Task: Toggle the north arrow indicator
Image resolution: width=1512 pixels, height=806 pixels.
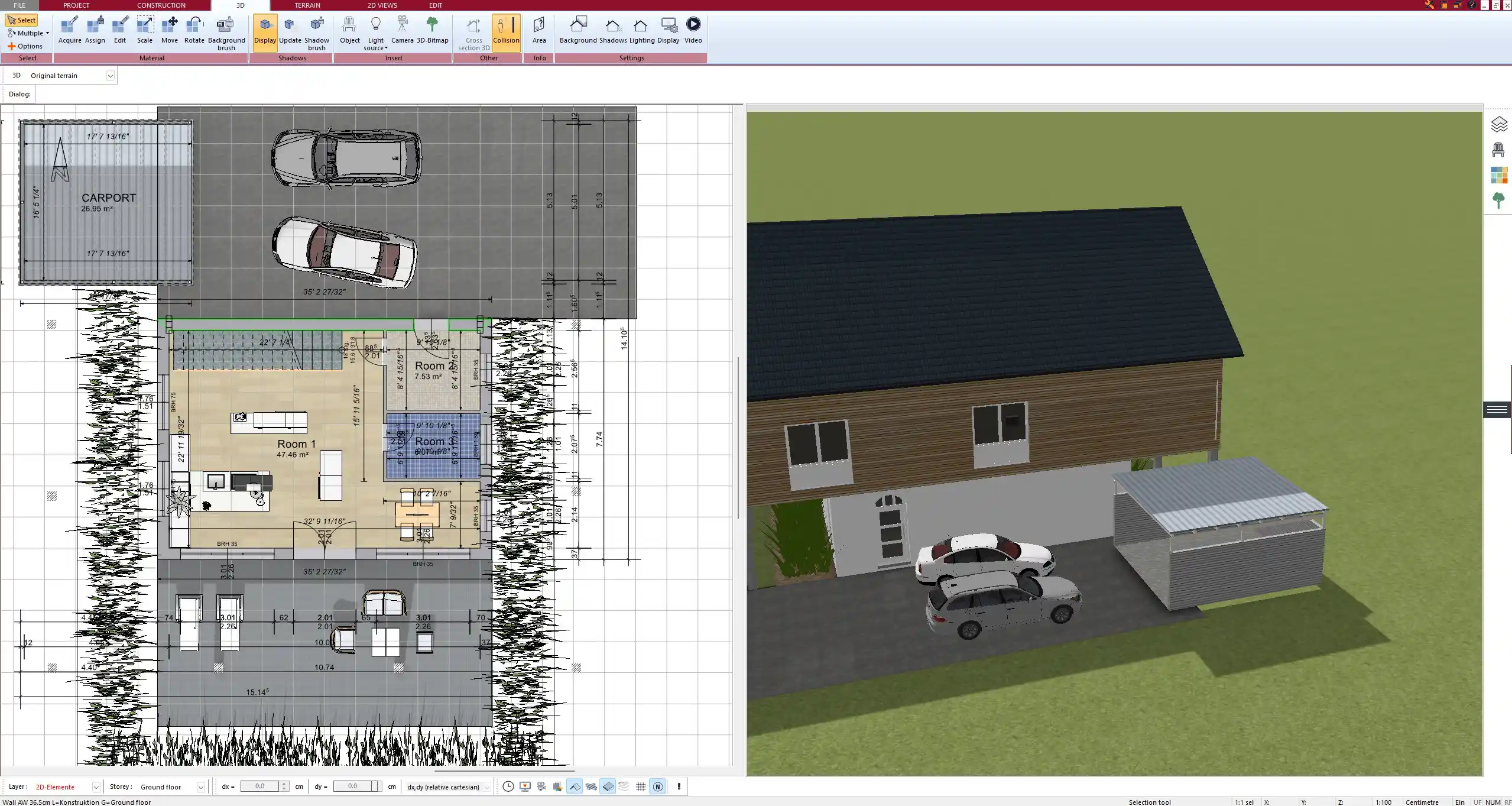Action: [658, 786]
